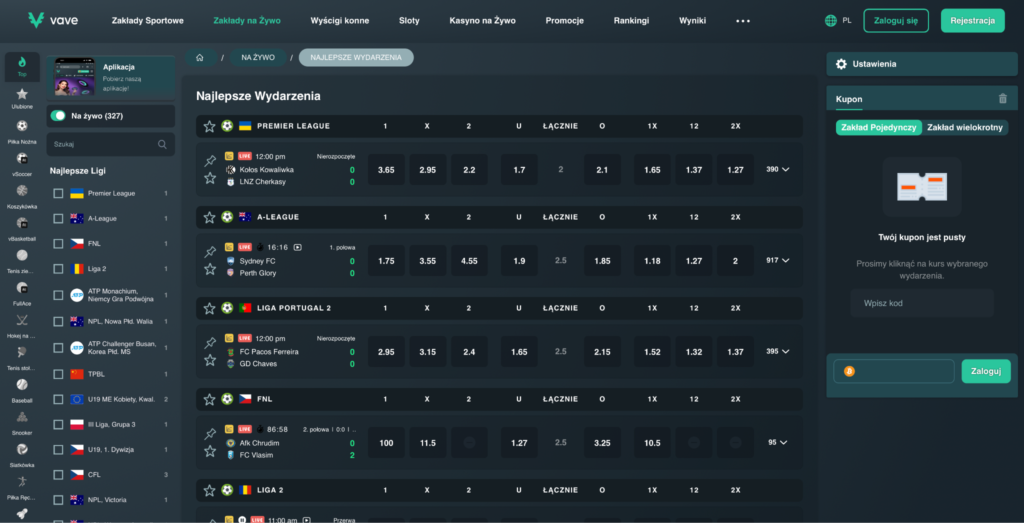Open Promocje menu

pyautogui.click(x=564, y=20)
